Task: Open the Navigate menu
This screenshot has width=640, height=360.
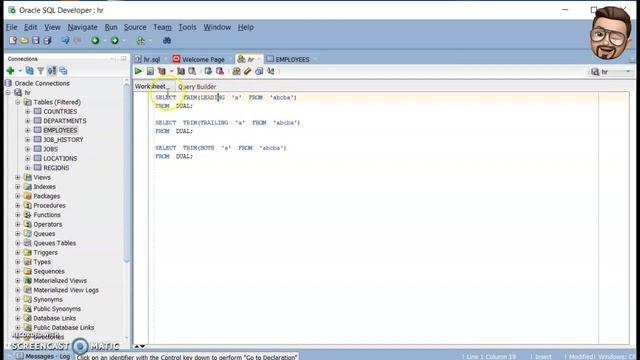Action: pos(82,27)
